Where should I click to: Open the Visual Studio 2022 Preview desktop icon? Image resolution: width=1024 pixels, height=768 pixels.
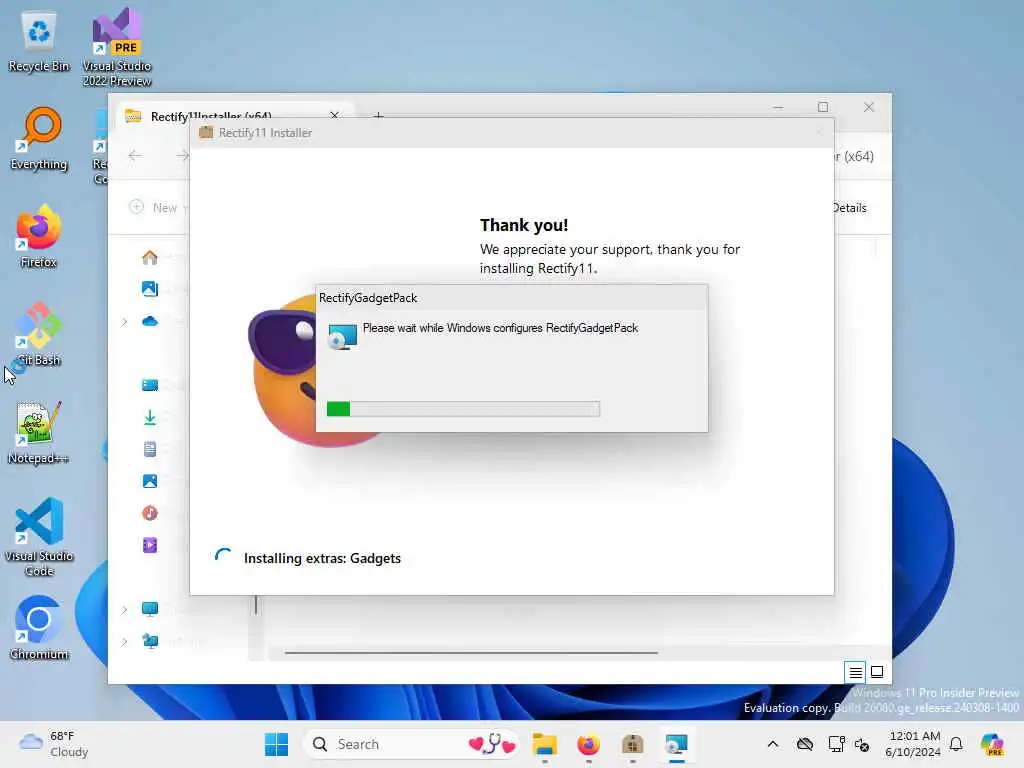click(117, 47)
